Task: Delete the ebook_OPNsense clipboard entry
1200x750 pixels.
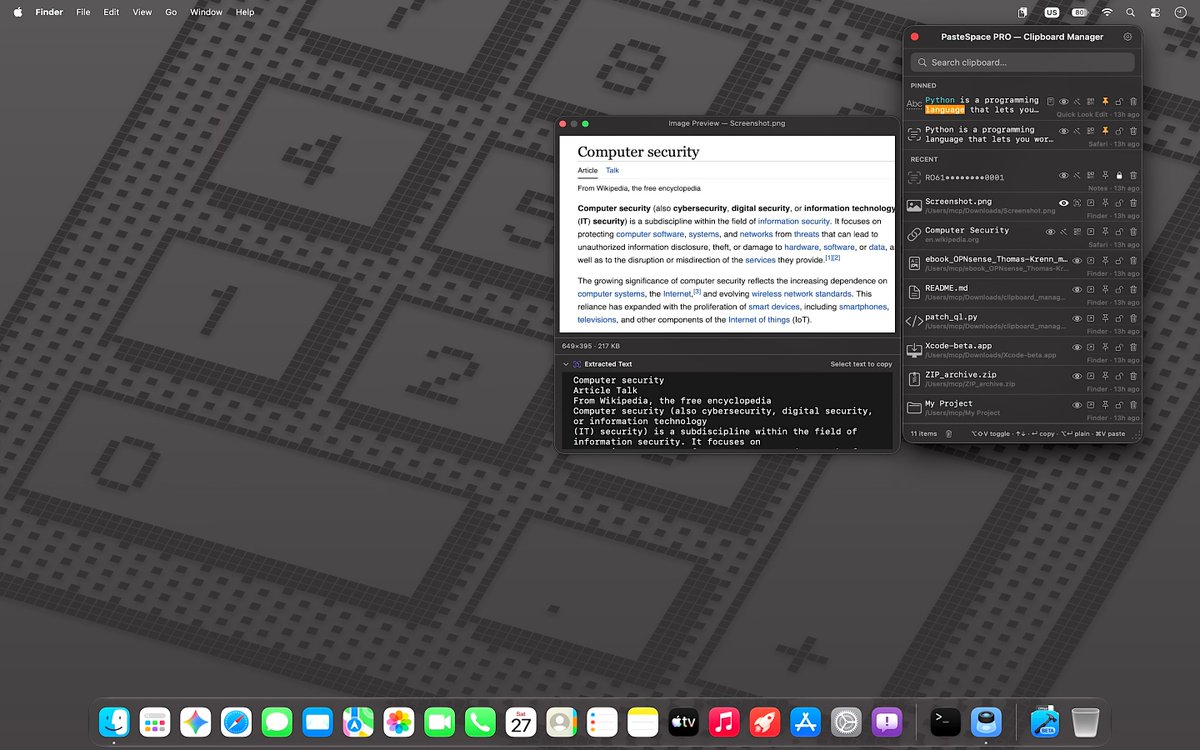Action: click(x=1133, y=260)
